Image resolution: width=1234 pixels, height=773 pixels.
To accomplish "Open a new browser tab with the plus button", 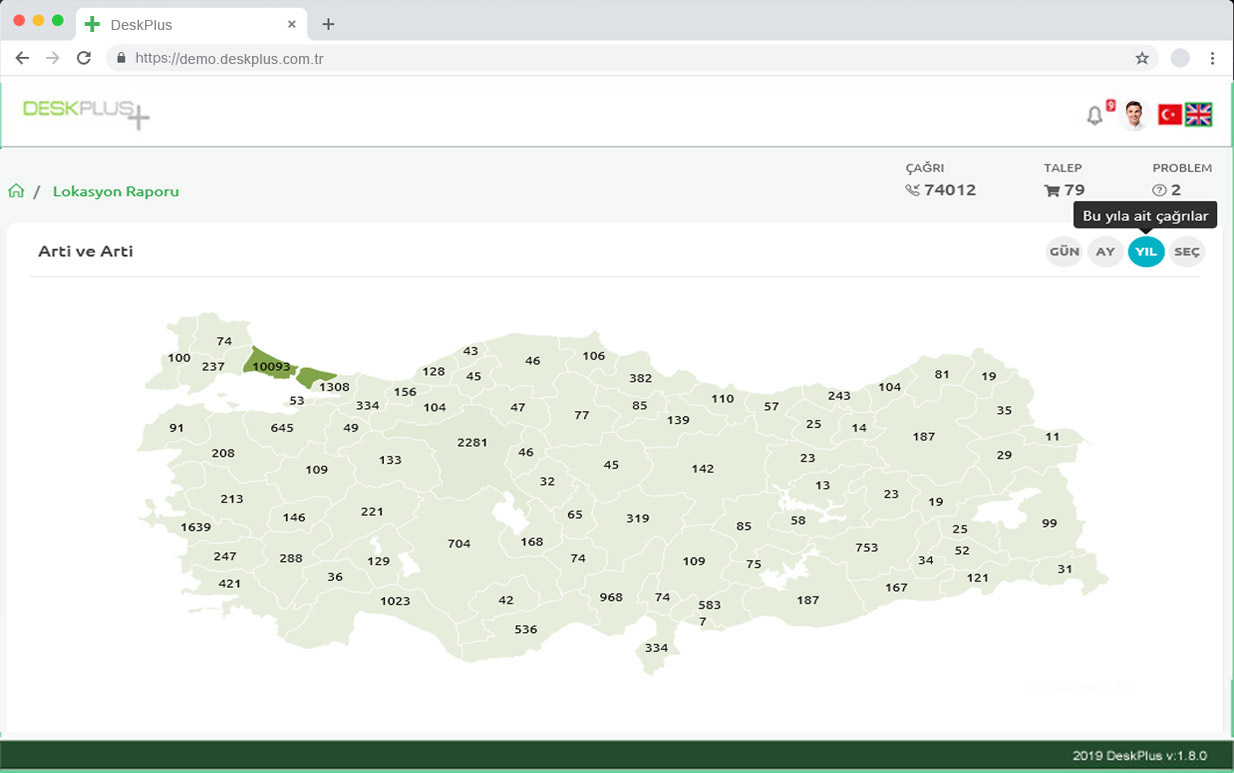I will (x=328, y=24).
